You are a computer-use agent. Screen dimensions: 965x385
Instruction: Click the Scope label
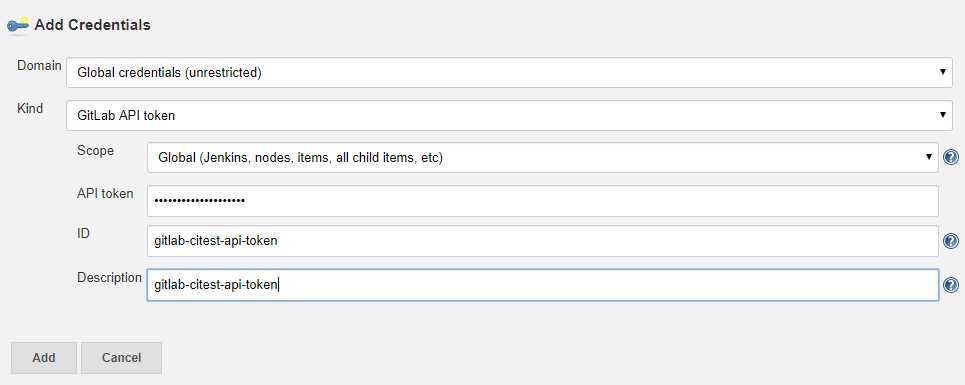[95, 151]
